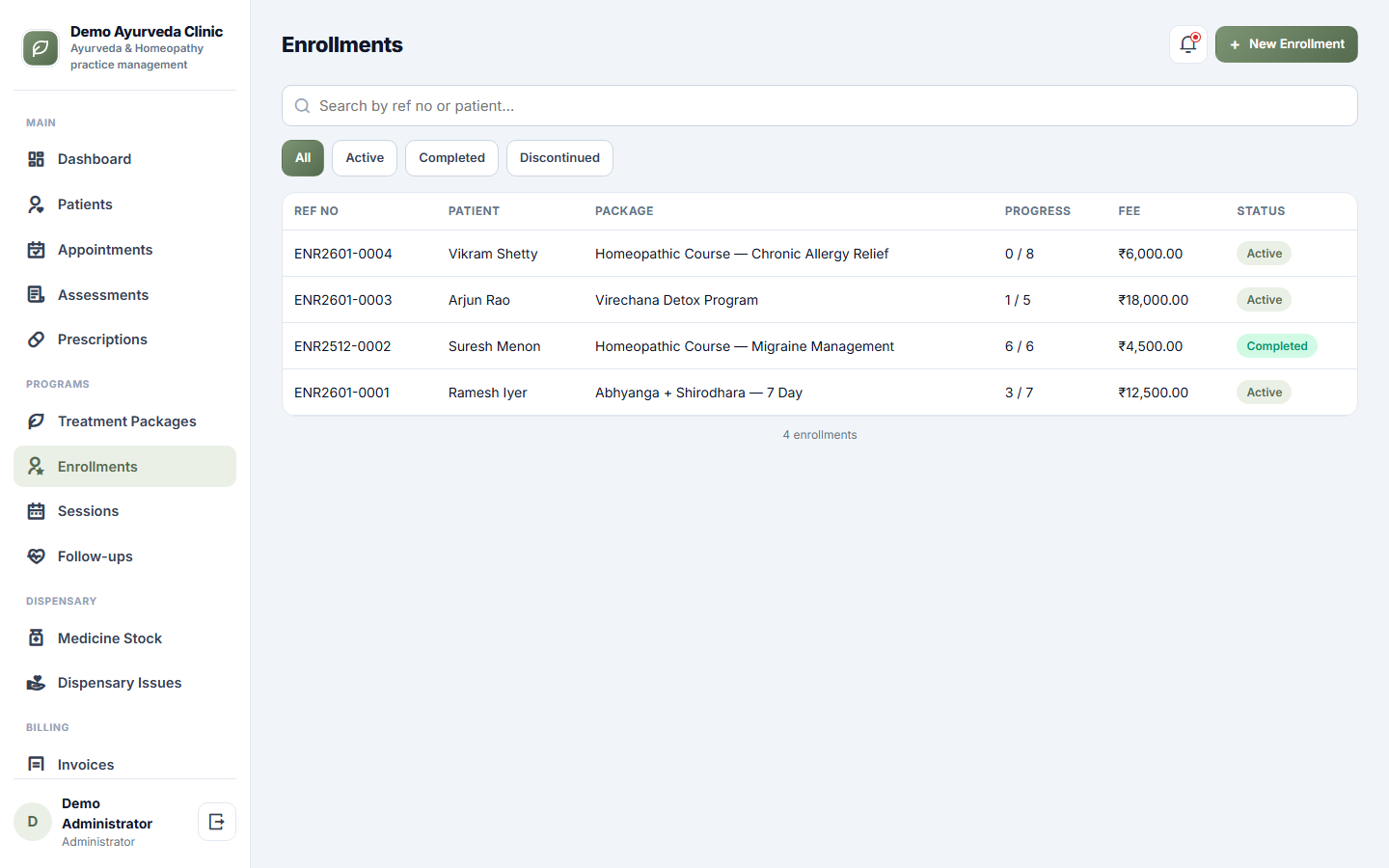Filter enrollments by Completed
This screenshot has width=1389, height=868.
(451, 158)
